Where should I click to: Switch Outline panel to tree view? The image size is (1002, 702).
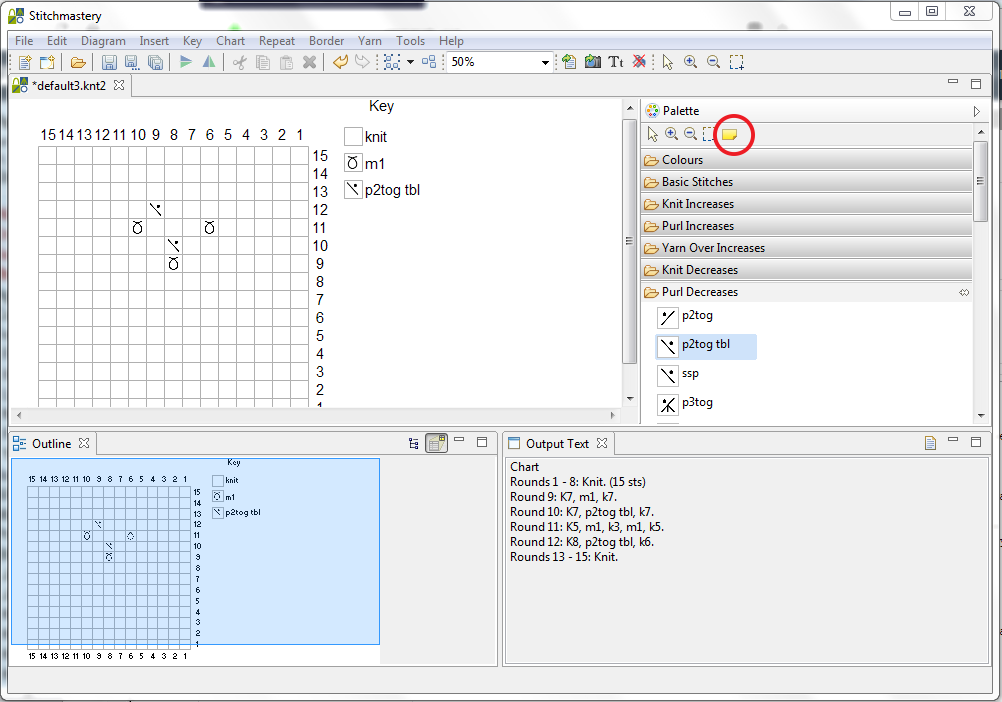(x=414, y=443)
